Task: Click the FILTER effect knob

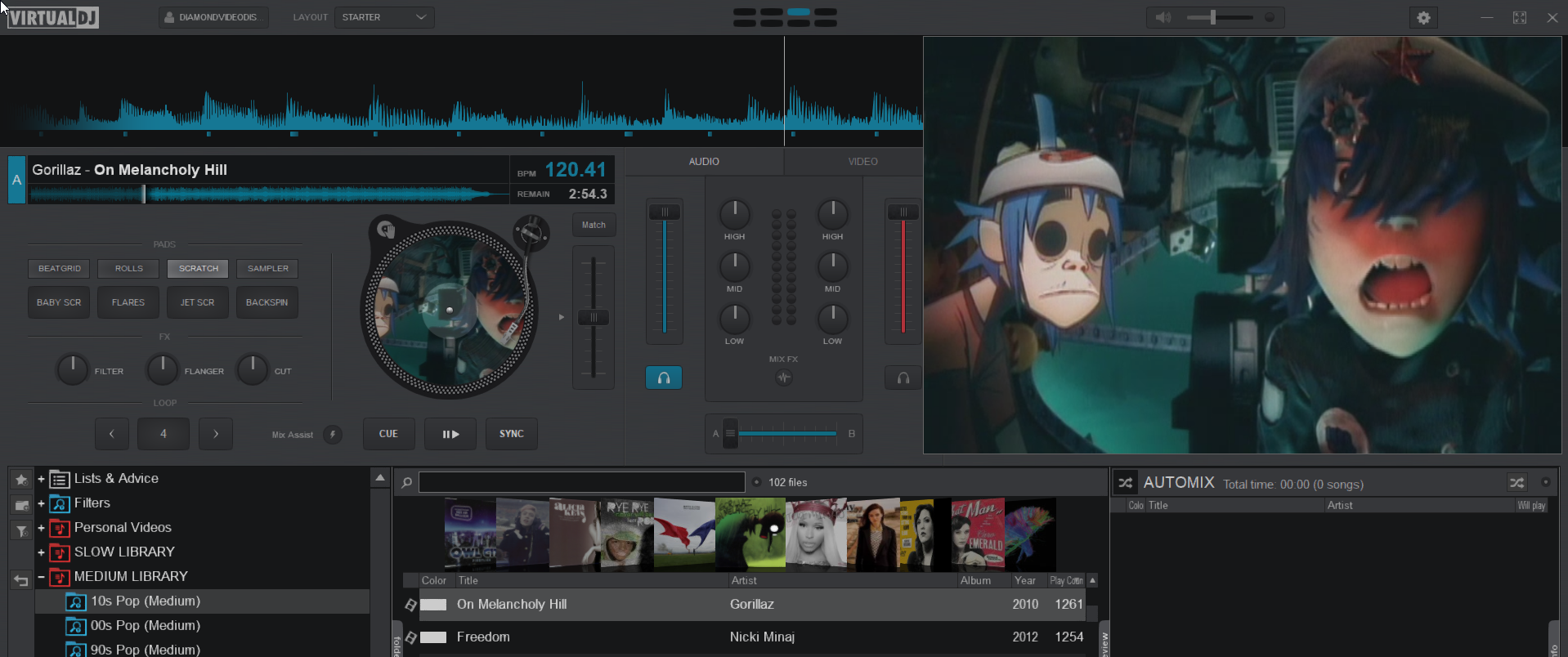Action: coord(72,369)
